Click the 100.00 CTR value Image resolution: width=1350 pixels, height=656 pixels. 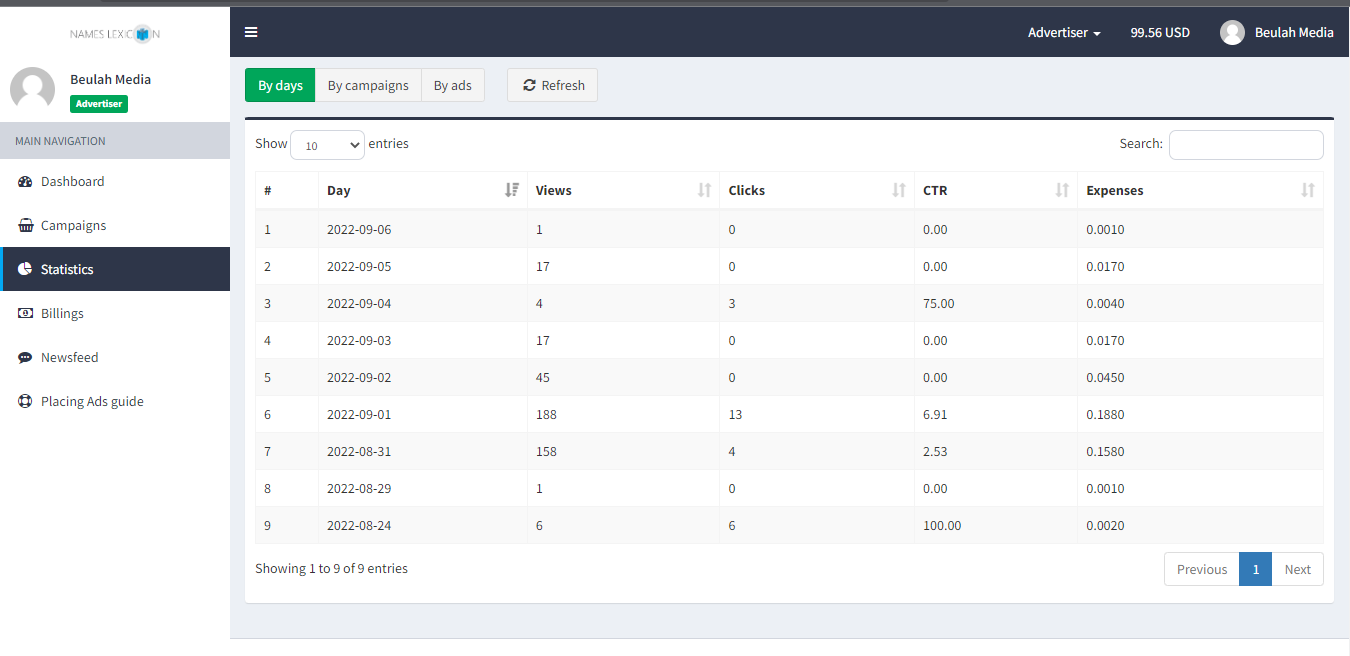942,525
